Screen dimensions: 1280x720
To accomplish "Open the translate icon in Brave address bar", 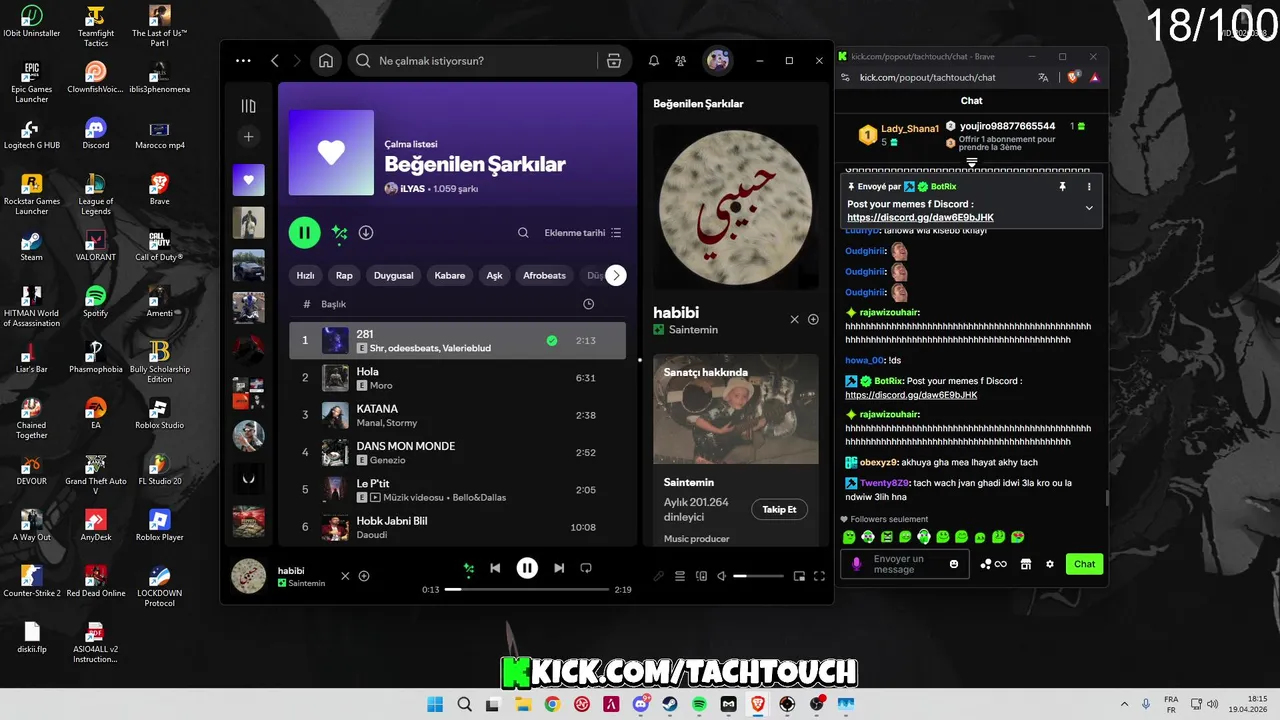I will click(x=1043, y=77).
